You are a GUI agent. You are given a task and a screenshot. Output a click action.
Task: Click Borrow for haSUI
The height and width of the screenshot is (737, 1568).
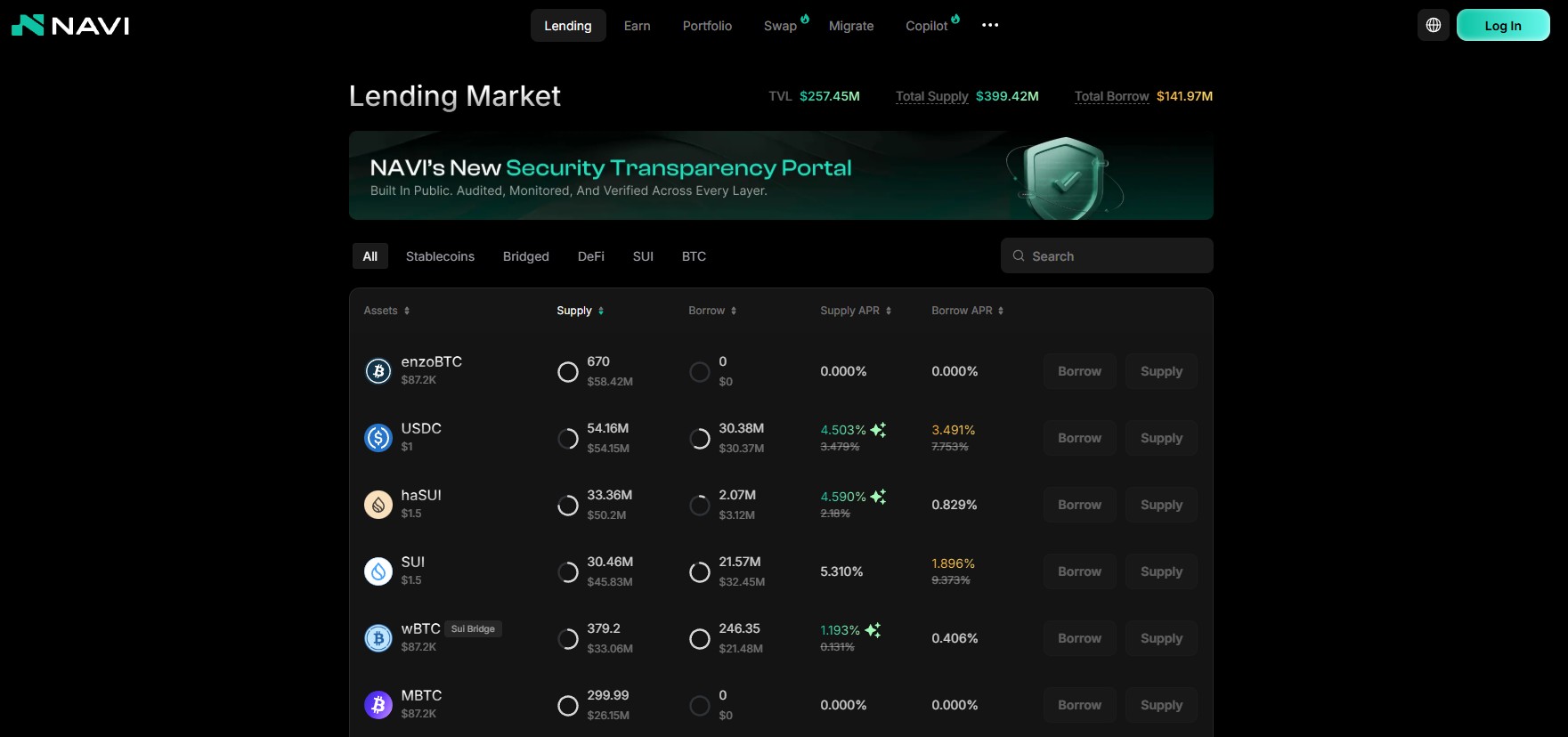click(1080, 505)
